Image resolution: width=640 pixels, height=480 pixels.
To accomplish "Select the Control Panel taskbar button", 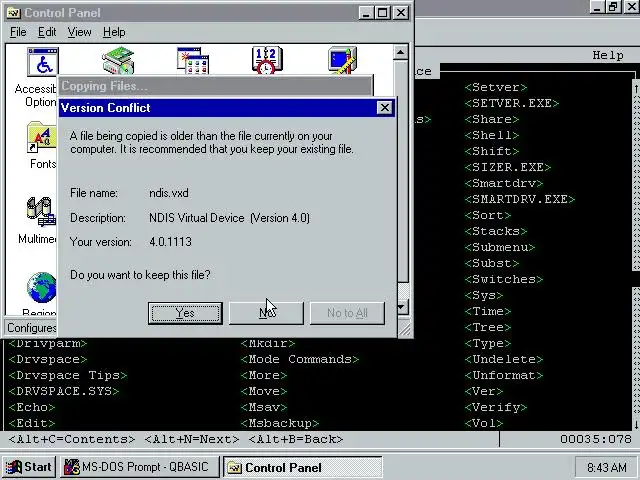I will click(x=302, y=467).
